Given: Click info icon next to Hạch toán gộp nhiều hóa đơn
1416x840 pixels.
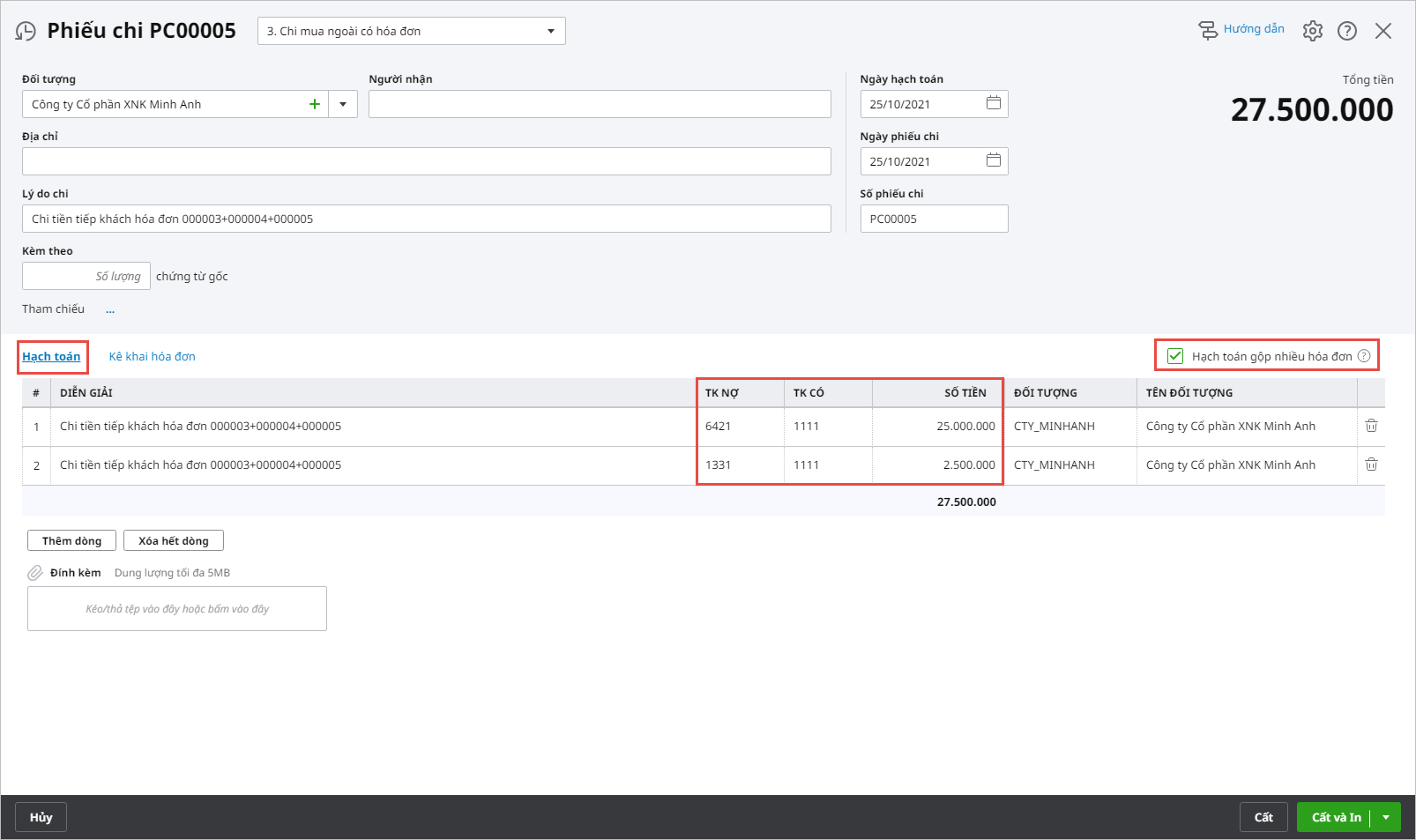Looking at the screenshot, I should pyautogui.click(x=1364, y=356).
